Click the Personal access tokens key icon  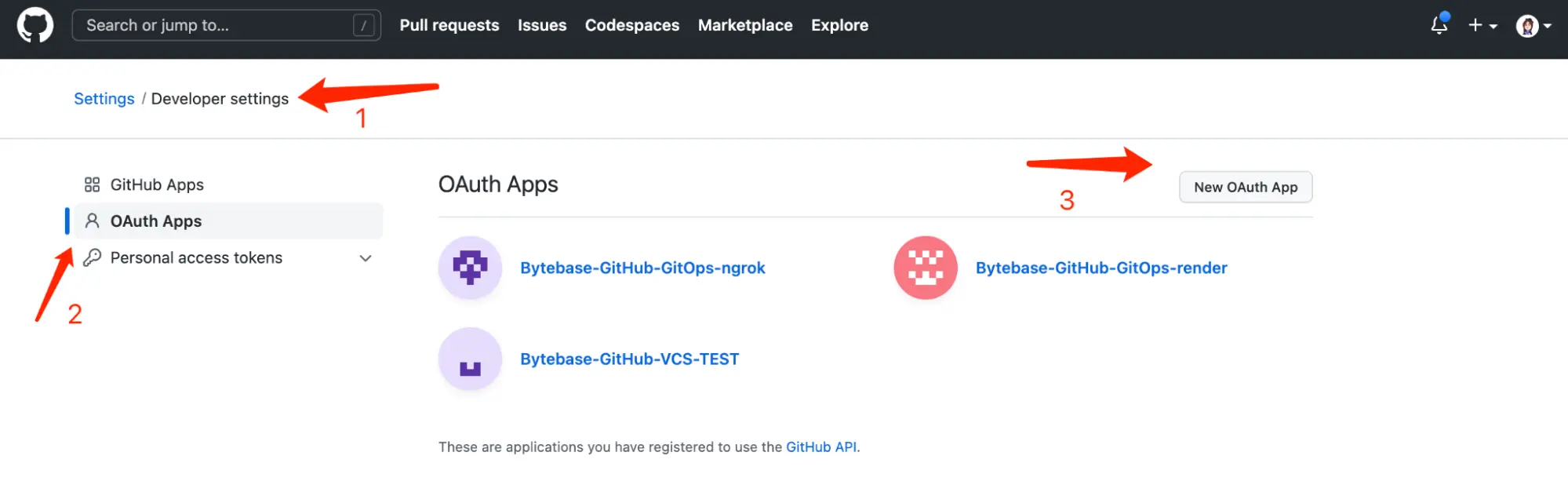click(x=92, y=257)
